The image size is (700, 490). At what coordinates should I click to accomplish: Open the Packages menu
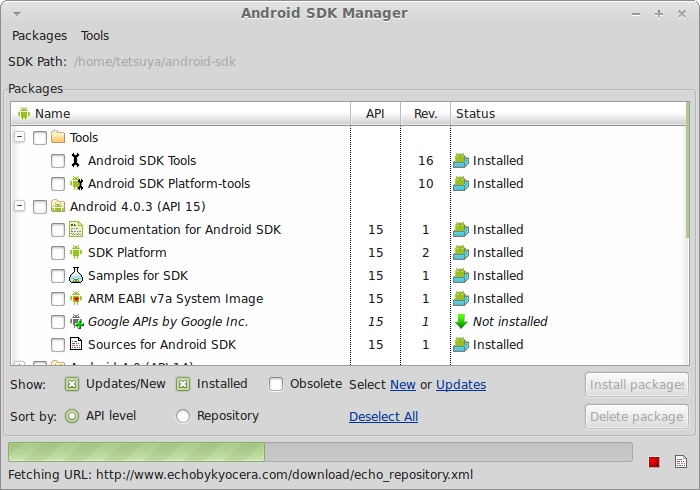[39, 36]
